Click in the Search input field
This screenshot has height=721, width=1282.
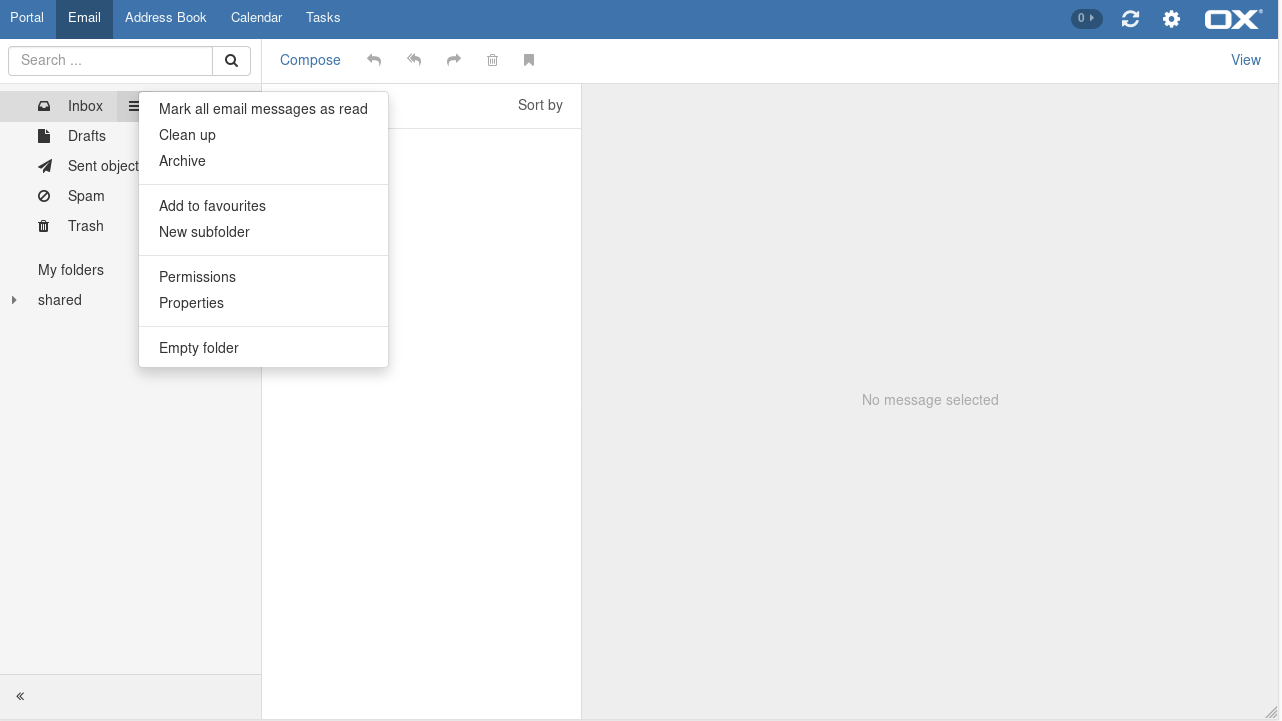click(110, 61)
